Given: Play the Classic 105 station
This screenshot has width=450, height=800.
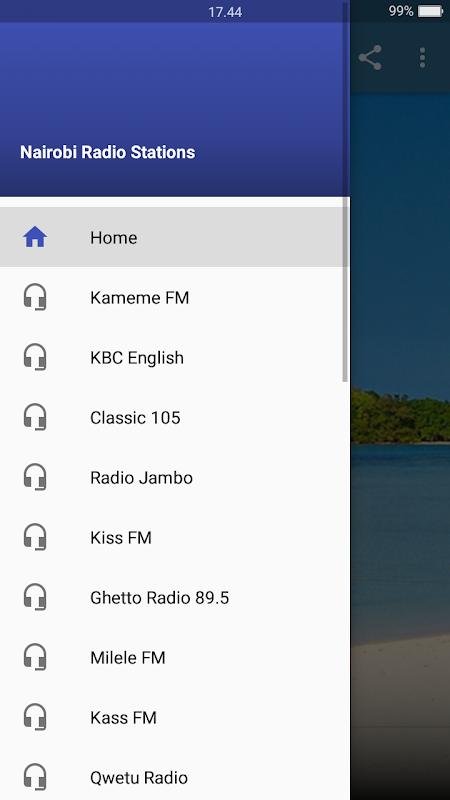Looking at the screenshot, I should pos(175,417).
